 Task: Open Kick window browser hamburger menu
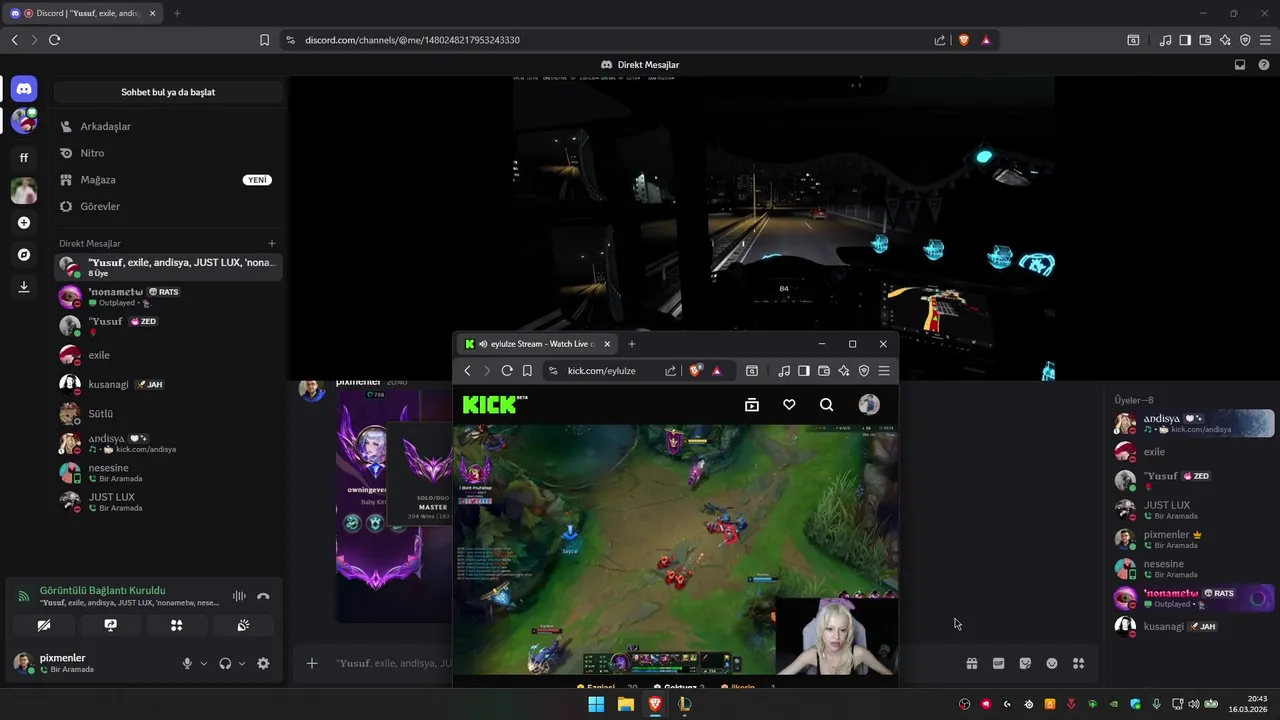click(884, 371)
